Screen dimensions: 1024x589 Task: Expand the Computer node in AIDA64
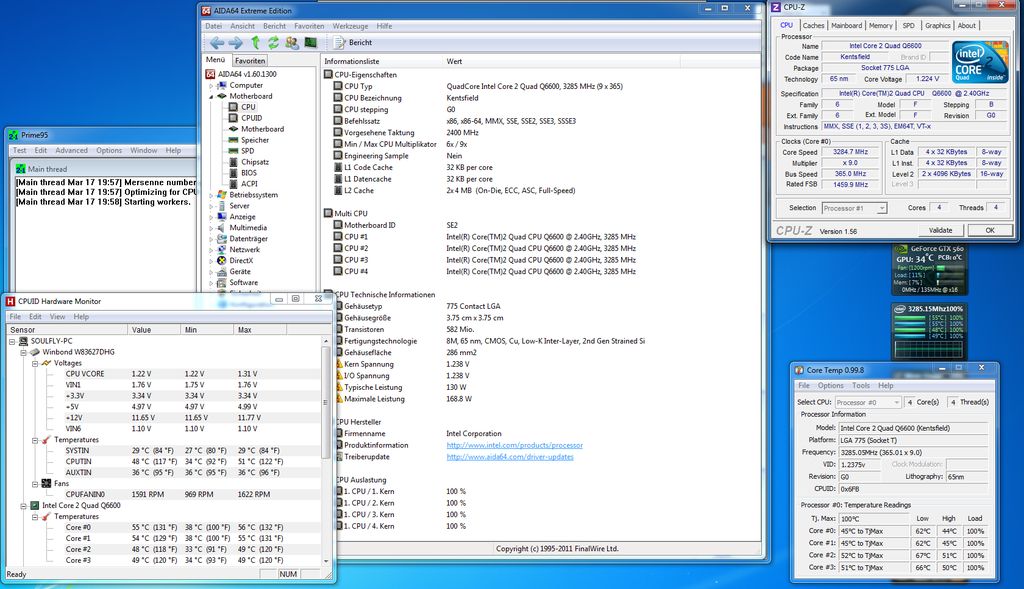click(x=211, y=86)
